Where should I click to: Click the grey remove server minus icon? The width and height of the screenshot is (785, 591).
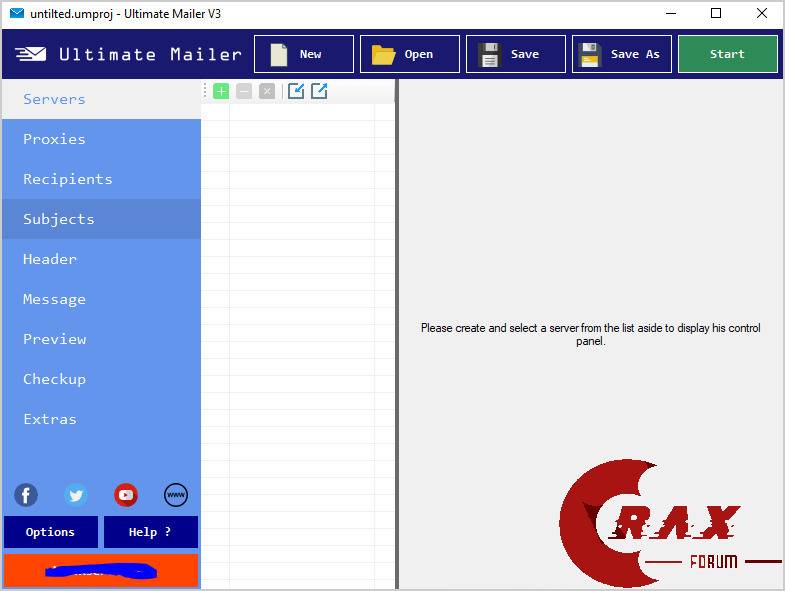point(244,92)
